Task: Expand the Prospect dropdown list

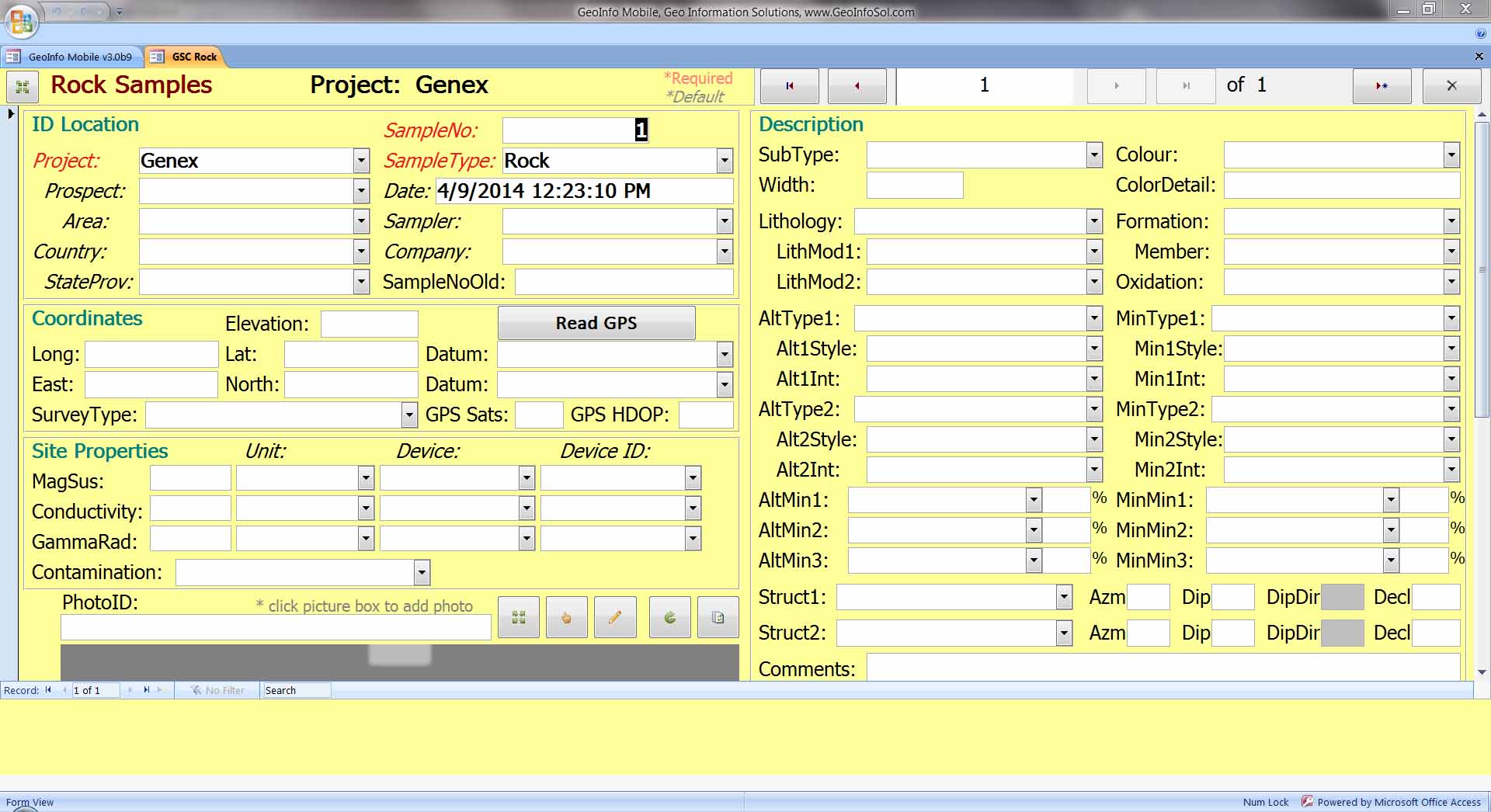Action: (361, 191)
